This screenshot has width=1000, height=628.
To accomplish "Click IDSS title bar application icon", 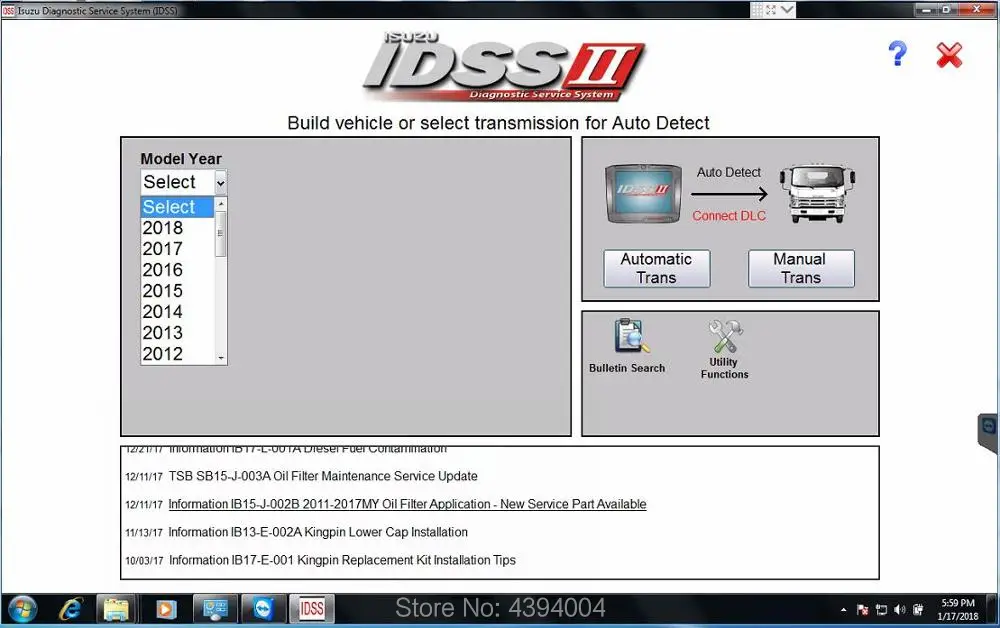I will 8,10.
